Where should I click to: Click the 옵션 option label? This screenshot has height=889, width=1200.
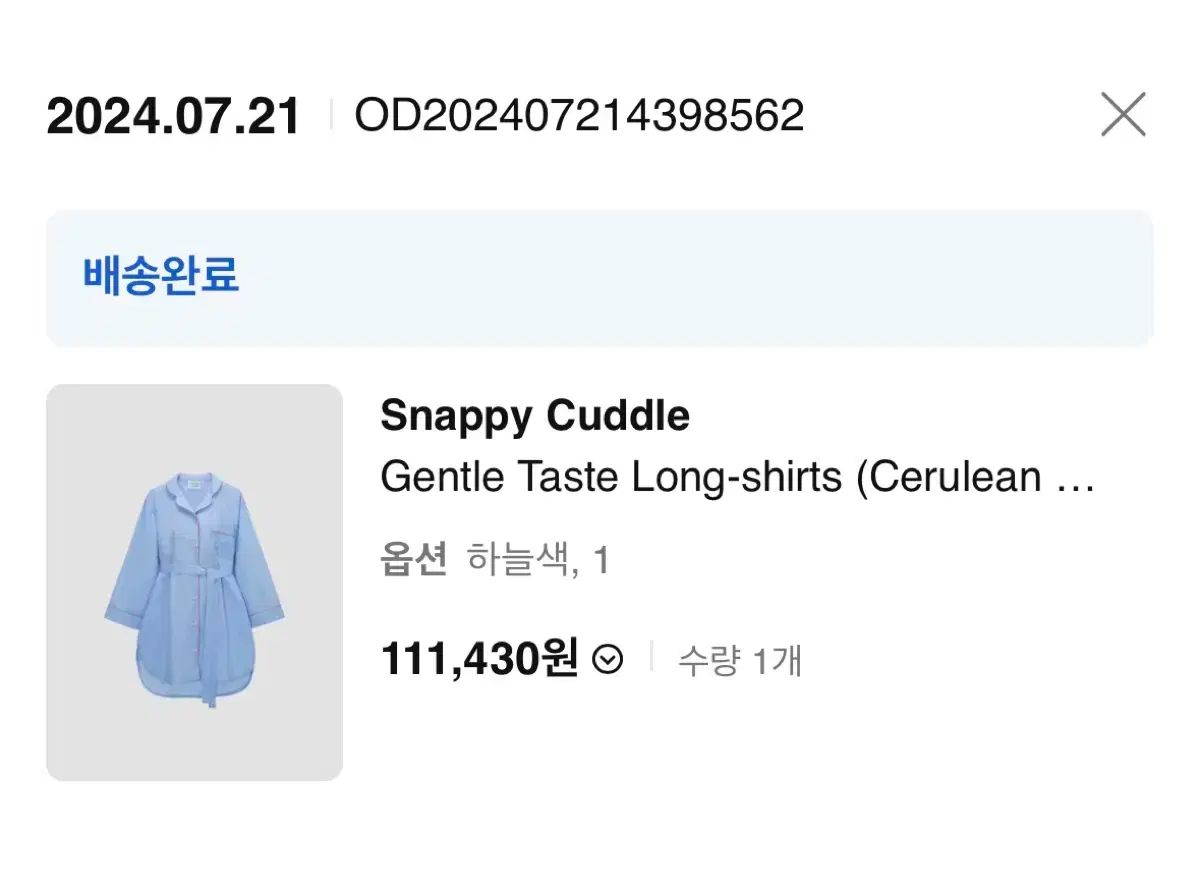[413, 561]
